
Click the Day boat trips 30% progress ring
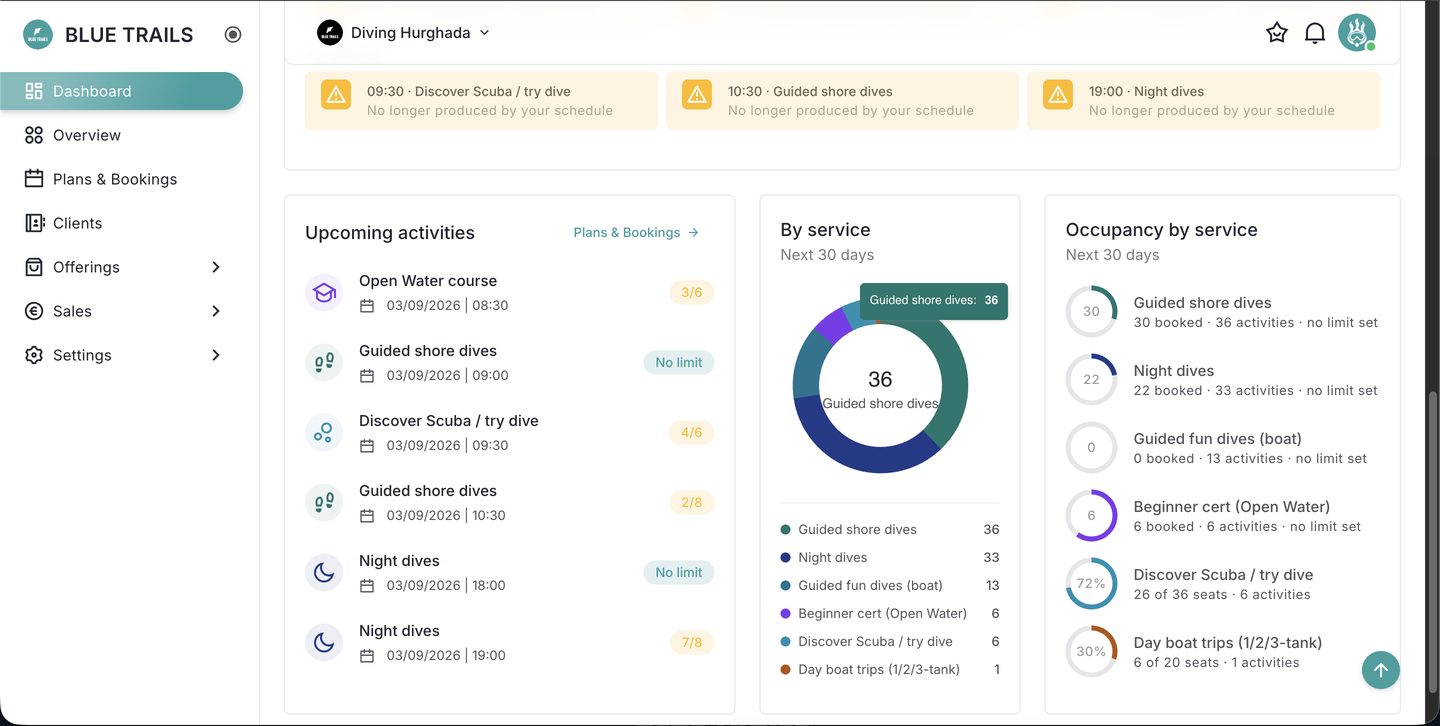click(x=1091, y=651)
